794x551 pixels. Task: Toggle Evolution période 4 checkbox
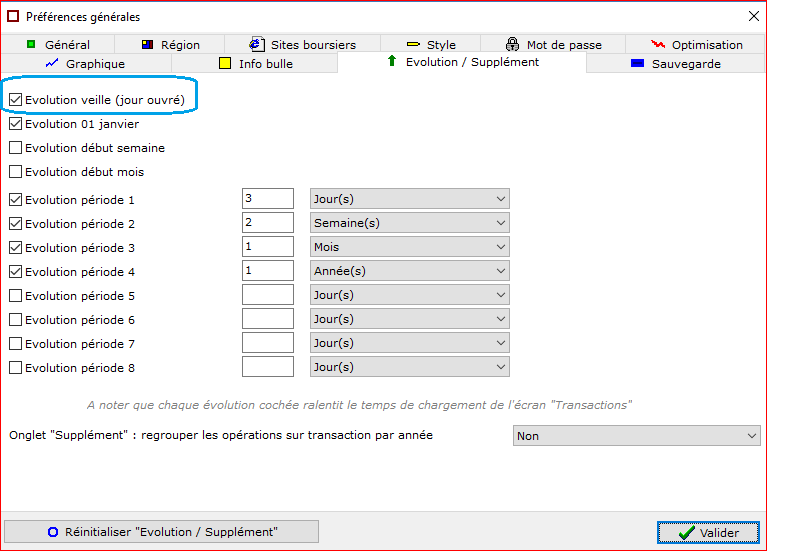(16, 271)
